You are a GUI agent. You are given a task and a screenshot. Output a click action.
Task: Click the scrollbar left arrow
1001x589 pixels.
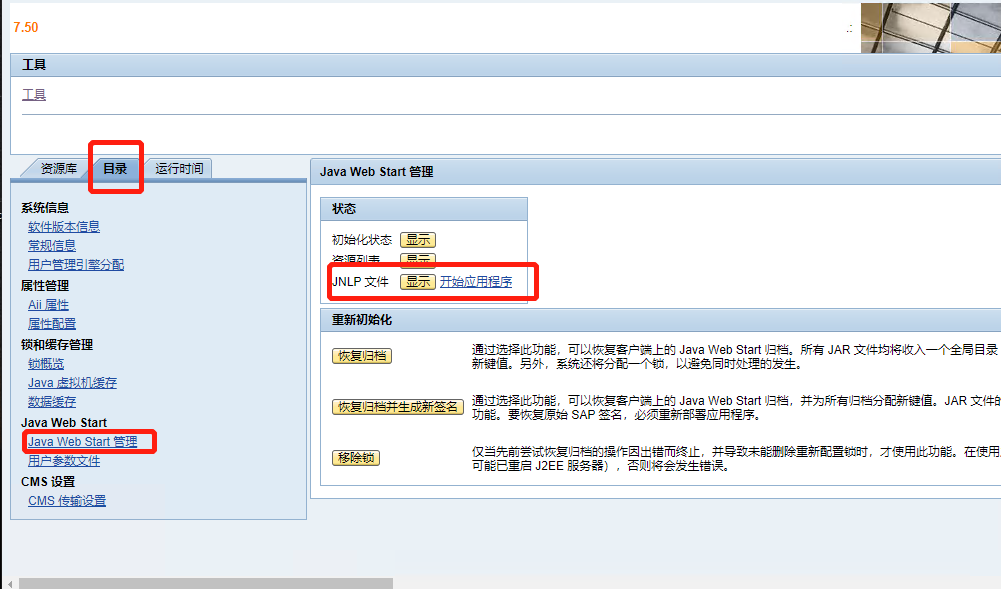coord(10,583)
